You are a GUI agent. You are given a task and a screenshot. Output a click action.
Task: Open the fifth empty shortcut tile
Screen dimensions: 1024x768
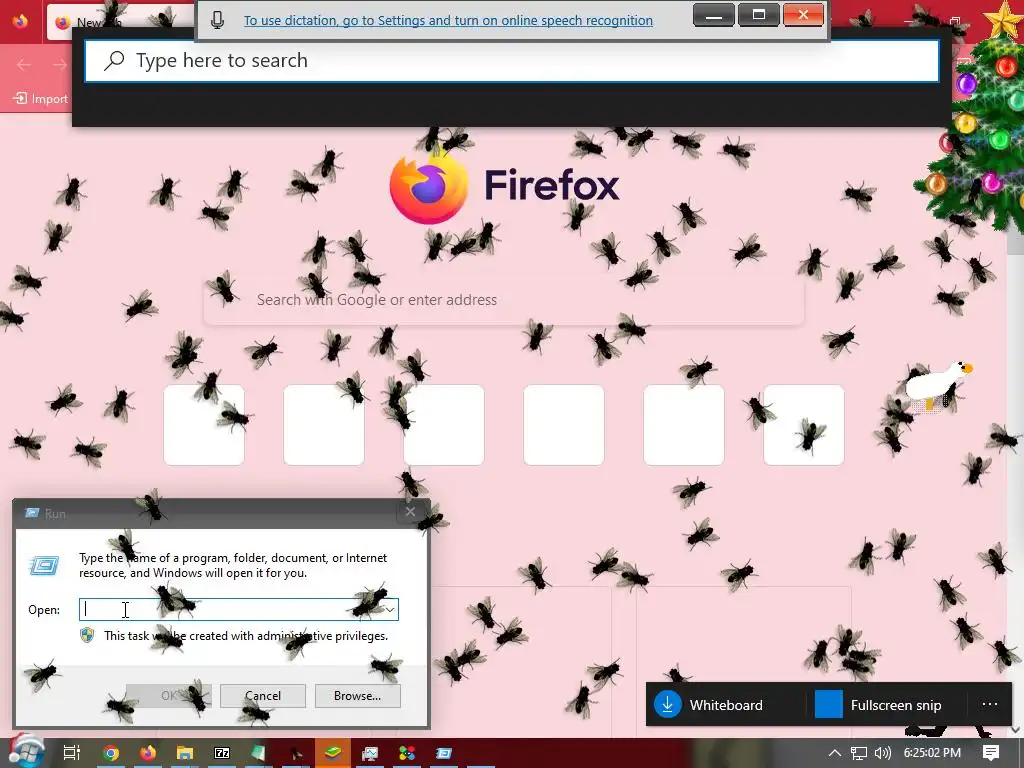pos(684,425)
